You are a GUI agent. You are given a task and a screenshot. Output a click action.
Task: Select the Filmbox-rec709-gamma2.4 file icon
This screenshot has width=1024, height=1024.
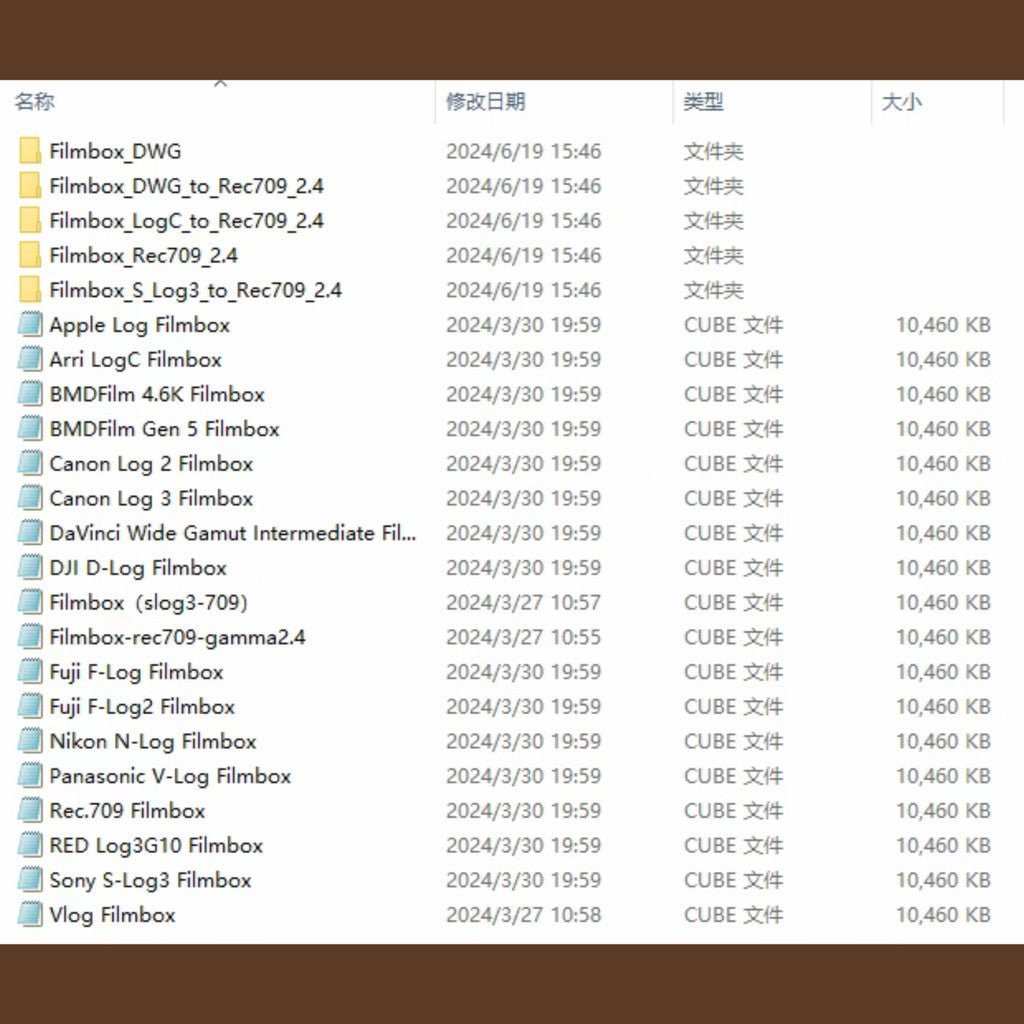pyautogui.click(x=29, y=636)
